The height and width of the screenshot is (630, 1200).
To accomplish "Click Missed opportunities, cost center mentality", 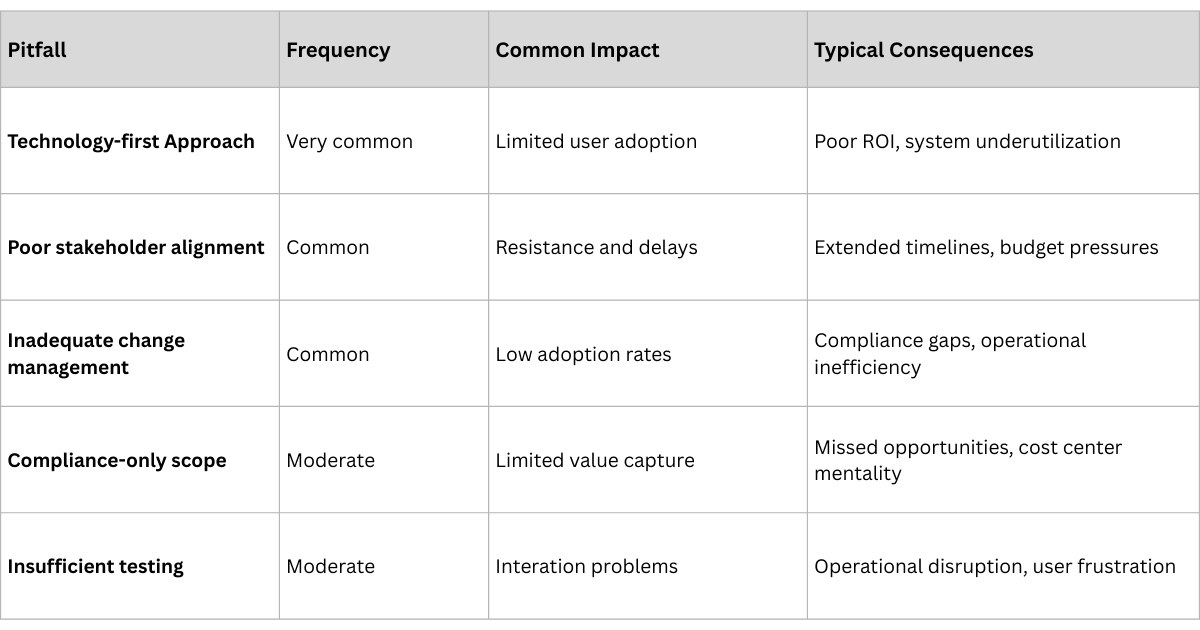I will click(967, 460).
